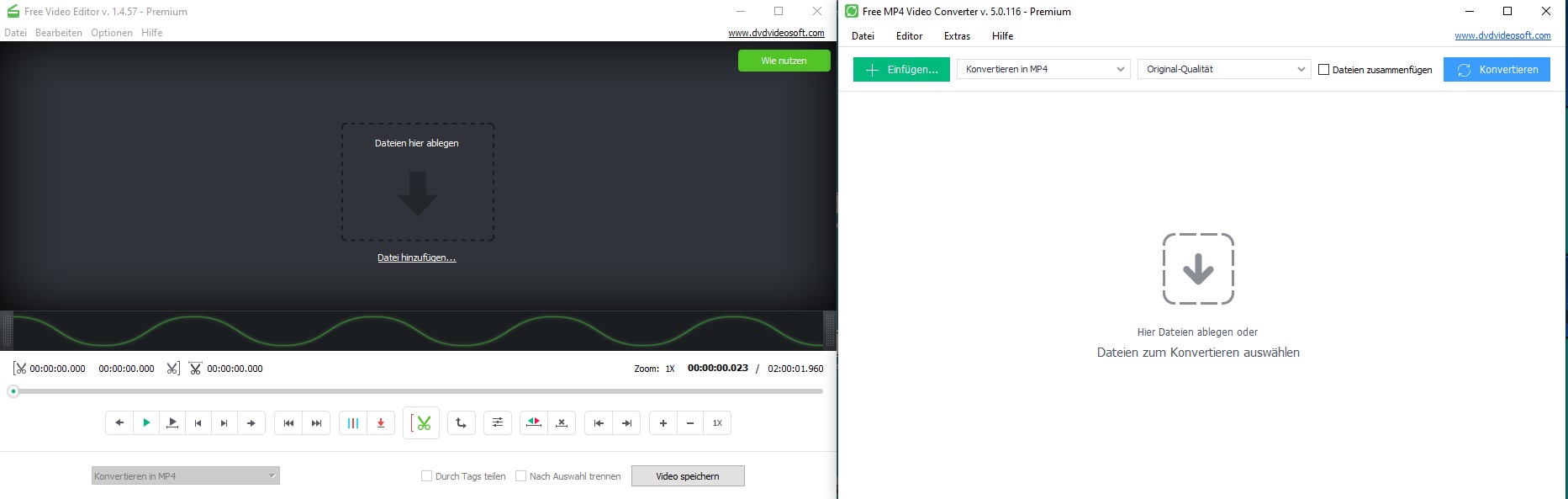The image size is (1568, 499).
Task: Click the green waveform timeline area
Action: (418, 330)
